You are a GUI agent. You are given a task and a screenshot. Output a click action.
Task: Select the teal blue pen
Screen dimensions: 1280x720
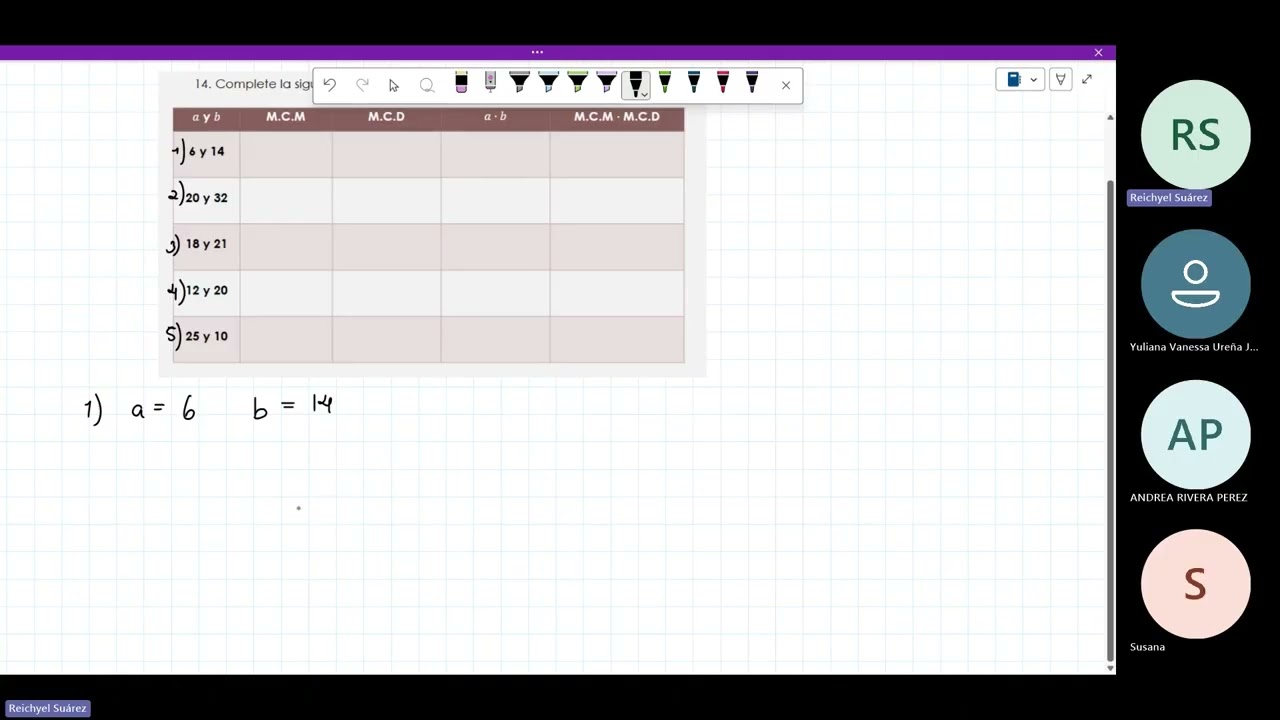694,83
